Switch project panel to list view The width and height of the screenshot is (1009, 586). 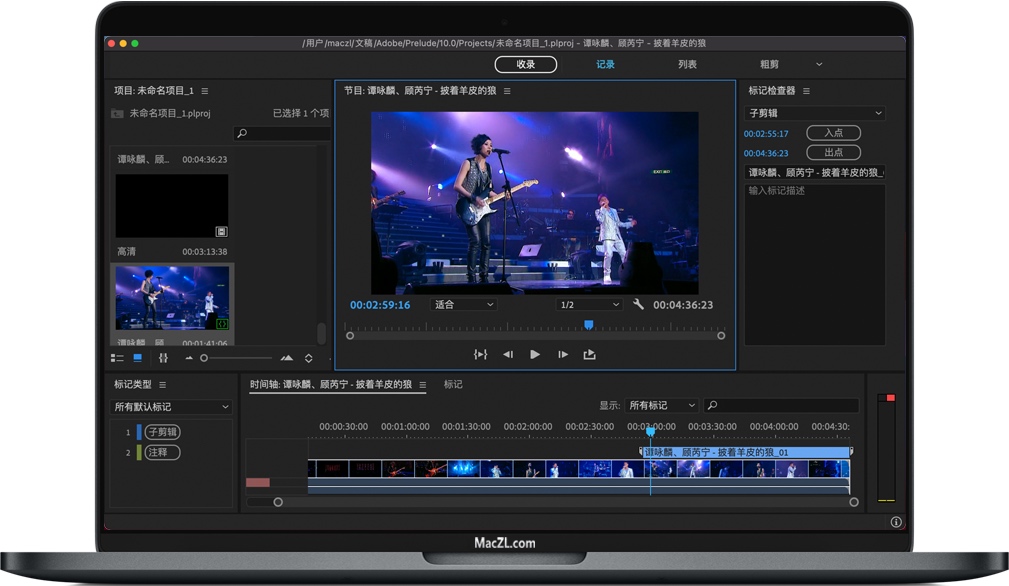pyautogui.click(x=117, y=358)
